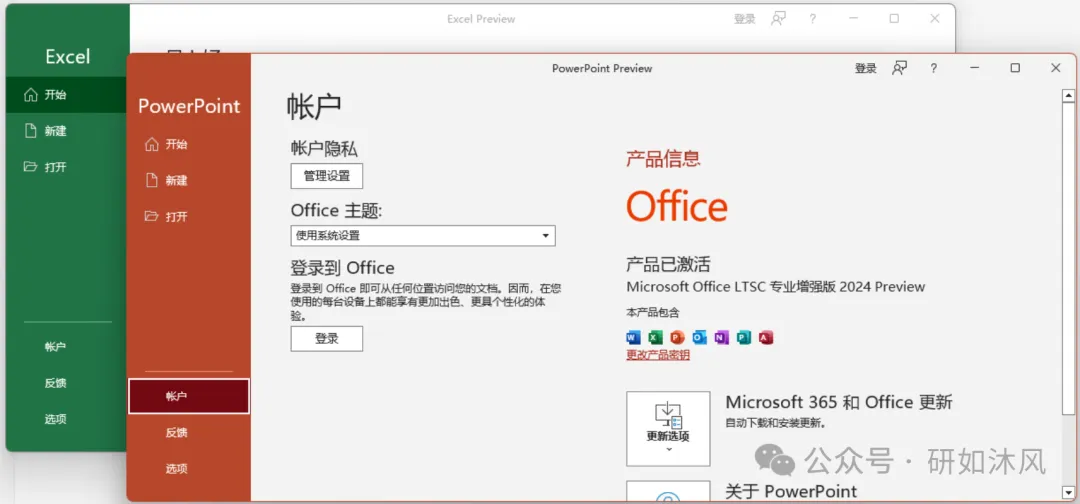
Task: Click the Microsoft Office LTSC 专业增强版 2024 Preview text
Action: [x=776, y=286]
